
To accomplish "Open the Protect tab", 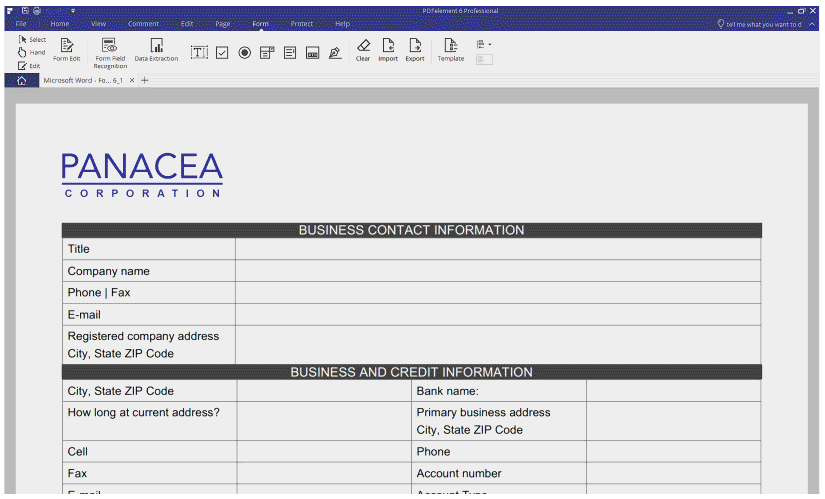I will [301, 23].
